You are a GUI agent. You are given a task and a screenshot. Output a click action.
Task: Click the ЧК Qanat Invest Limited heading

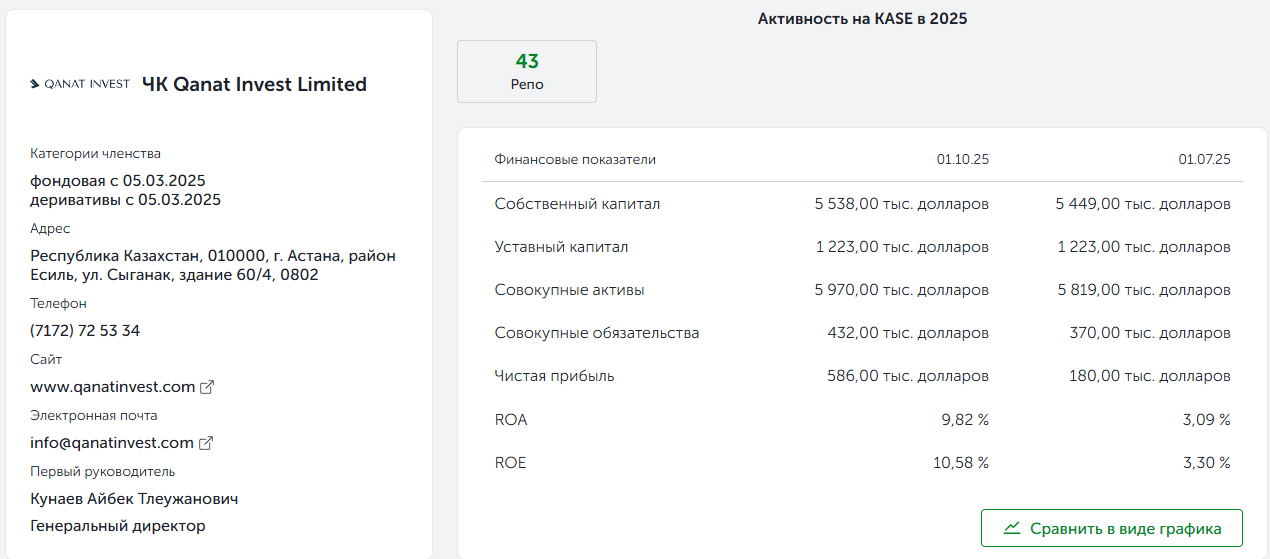click(x=255, y=85)
